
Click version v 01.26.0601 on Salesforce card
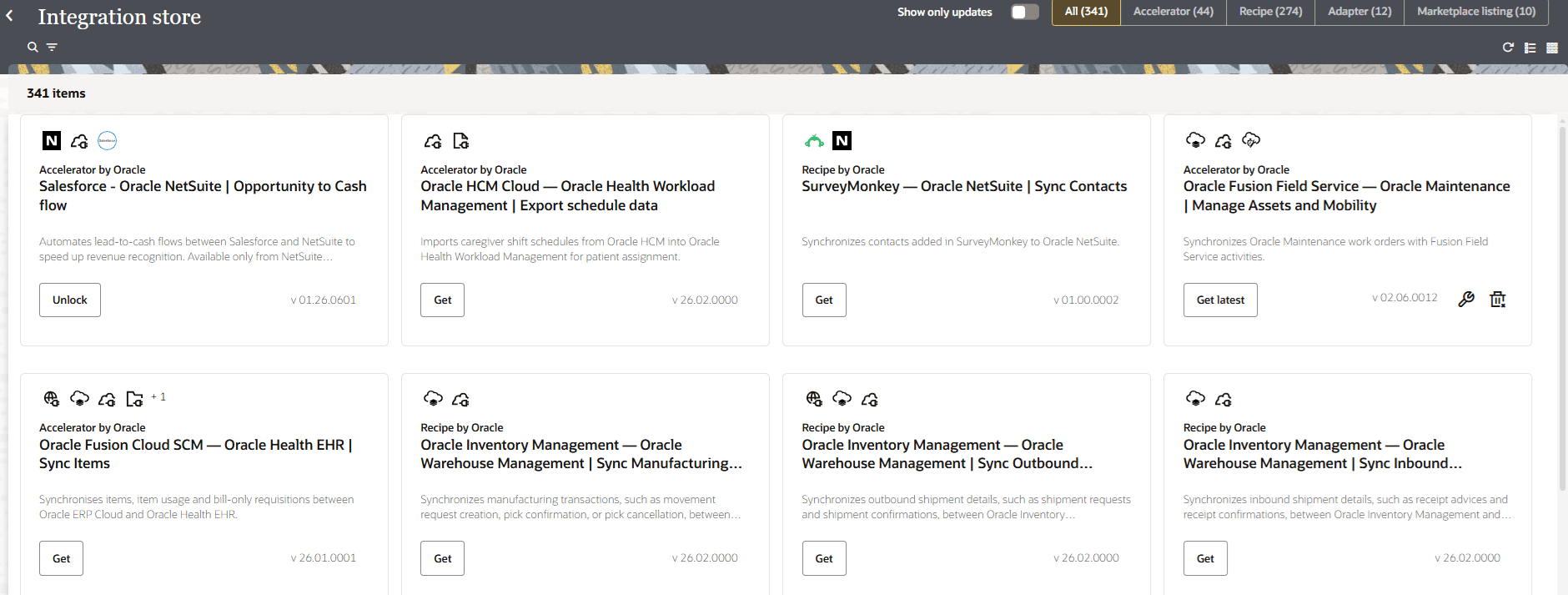coord(324,300)
